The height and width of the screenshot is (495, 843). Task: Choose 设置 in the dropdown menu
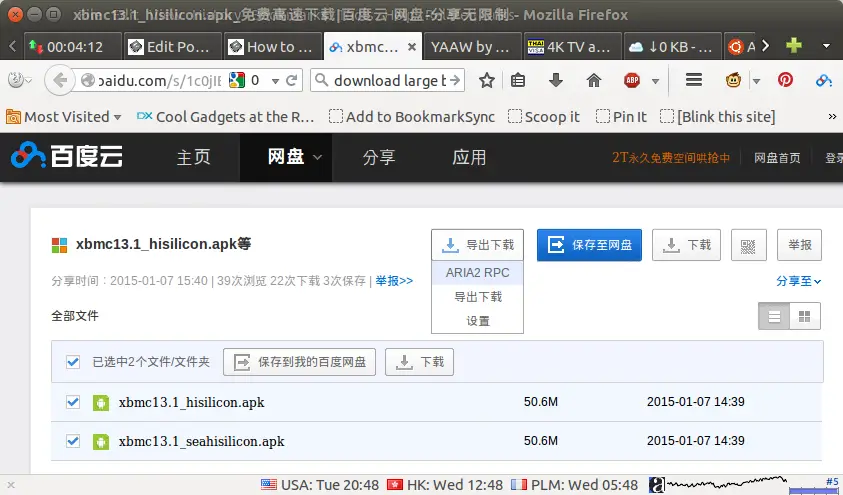click(x=477, y=321)
